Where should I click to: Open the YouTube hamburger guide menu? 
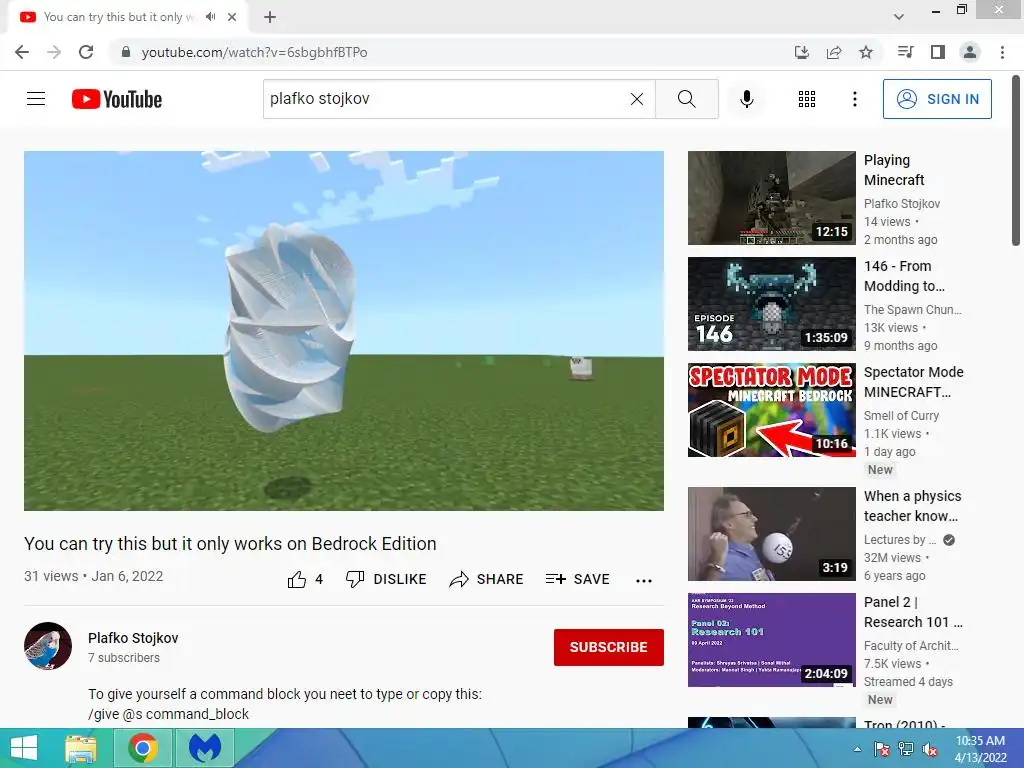(36, 99)
